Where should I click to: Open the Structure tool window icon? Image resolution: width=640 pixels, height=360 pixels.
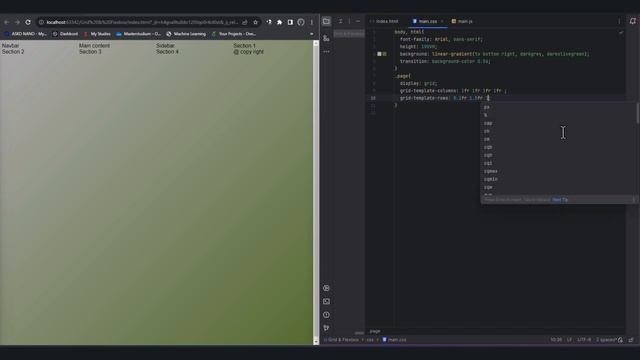point(326,38)
